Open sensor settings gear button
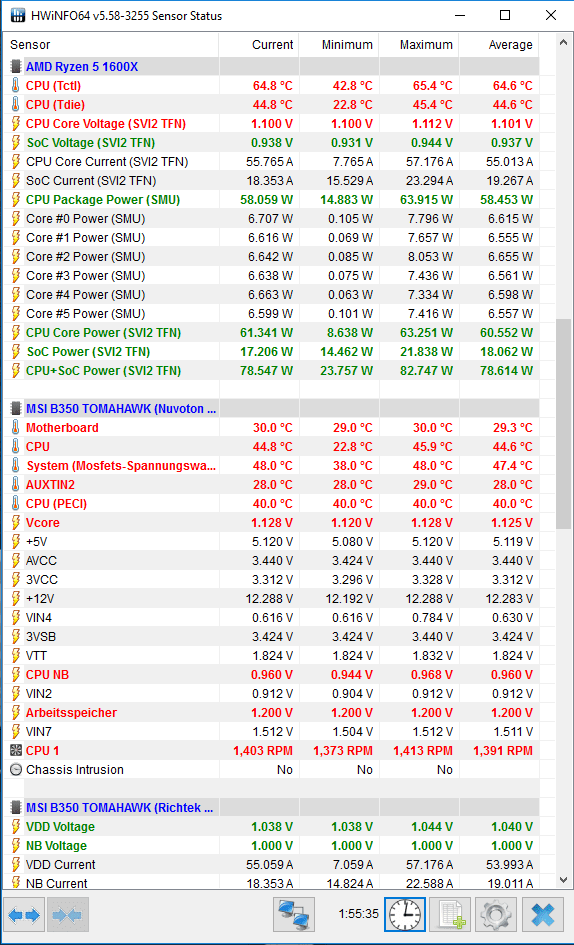The height and width of the screenshot is (945, 574). (496, 915)
